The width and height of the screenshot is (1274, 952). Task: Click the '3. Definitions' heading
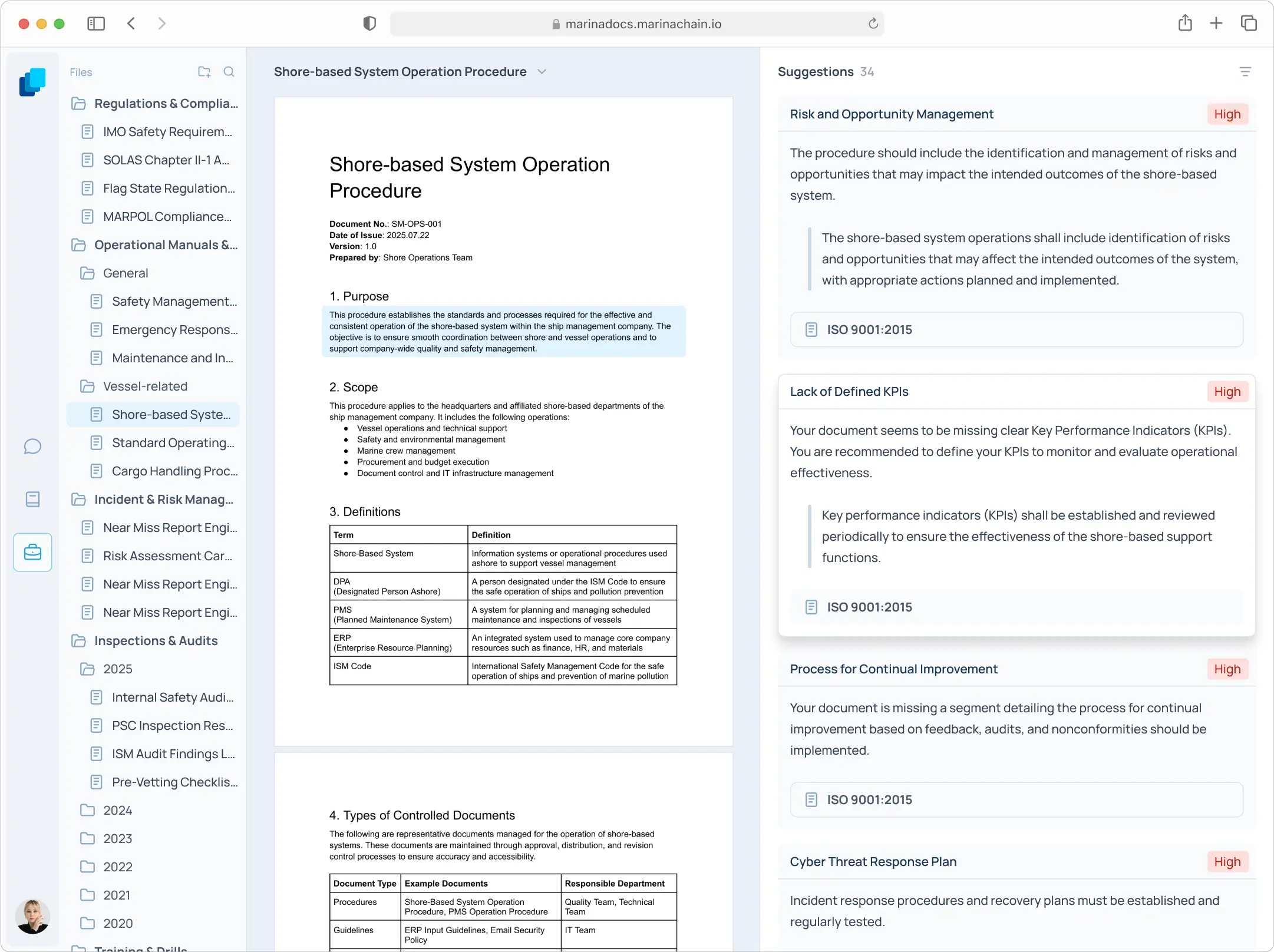tap(365, 512)
